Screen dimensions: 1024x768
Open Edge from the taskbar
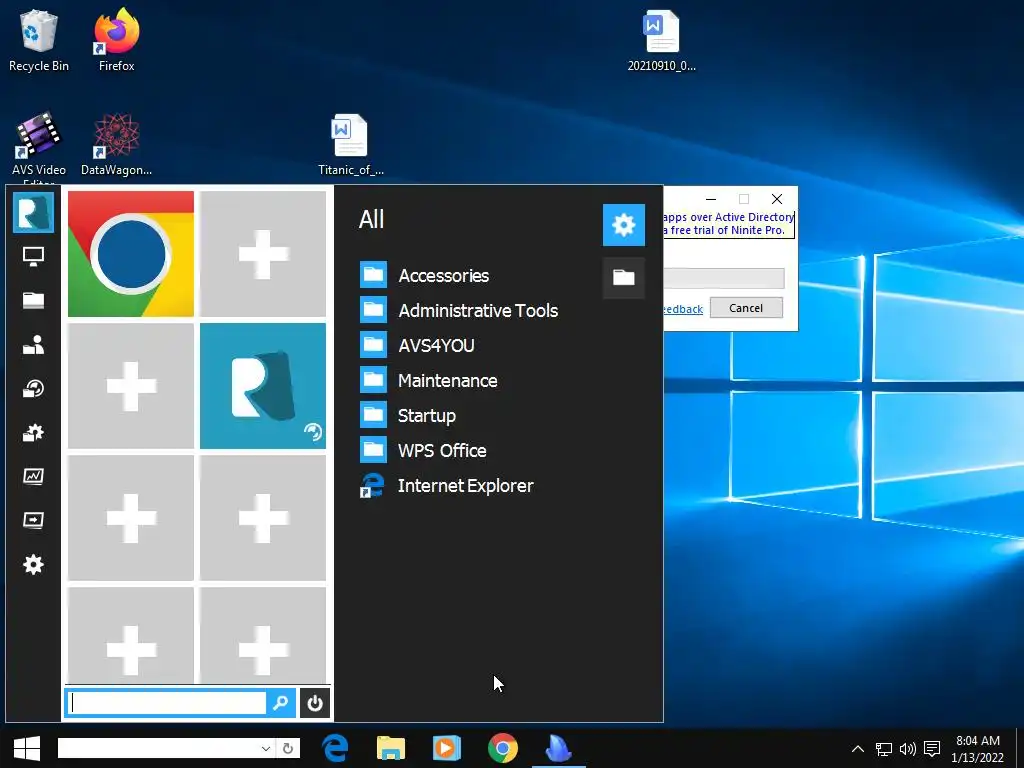336,748
